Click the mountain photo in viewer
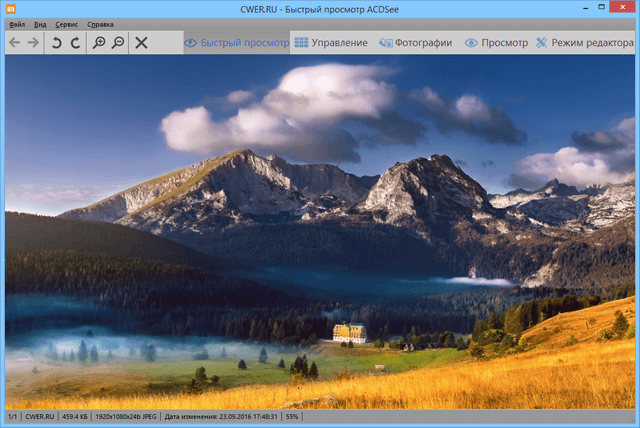640x428 pixels. click(320, 230)
